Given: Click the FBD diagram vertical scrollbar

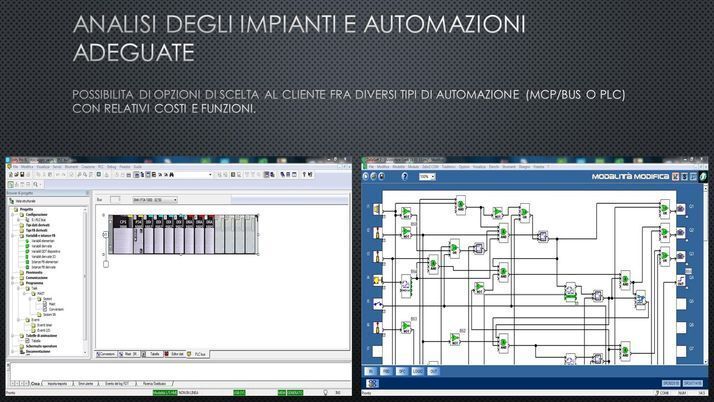Looking at the screenshot, I should [x=706, y=273].
